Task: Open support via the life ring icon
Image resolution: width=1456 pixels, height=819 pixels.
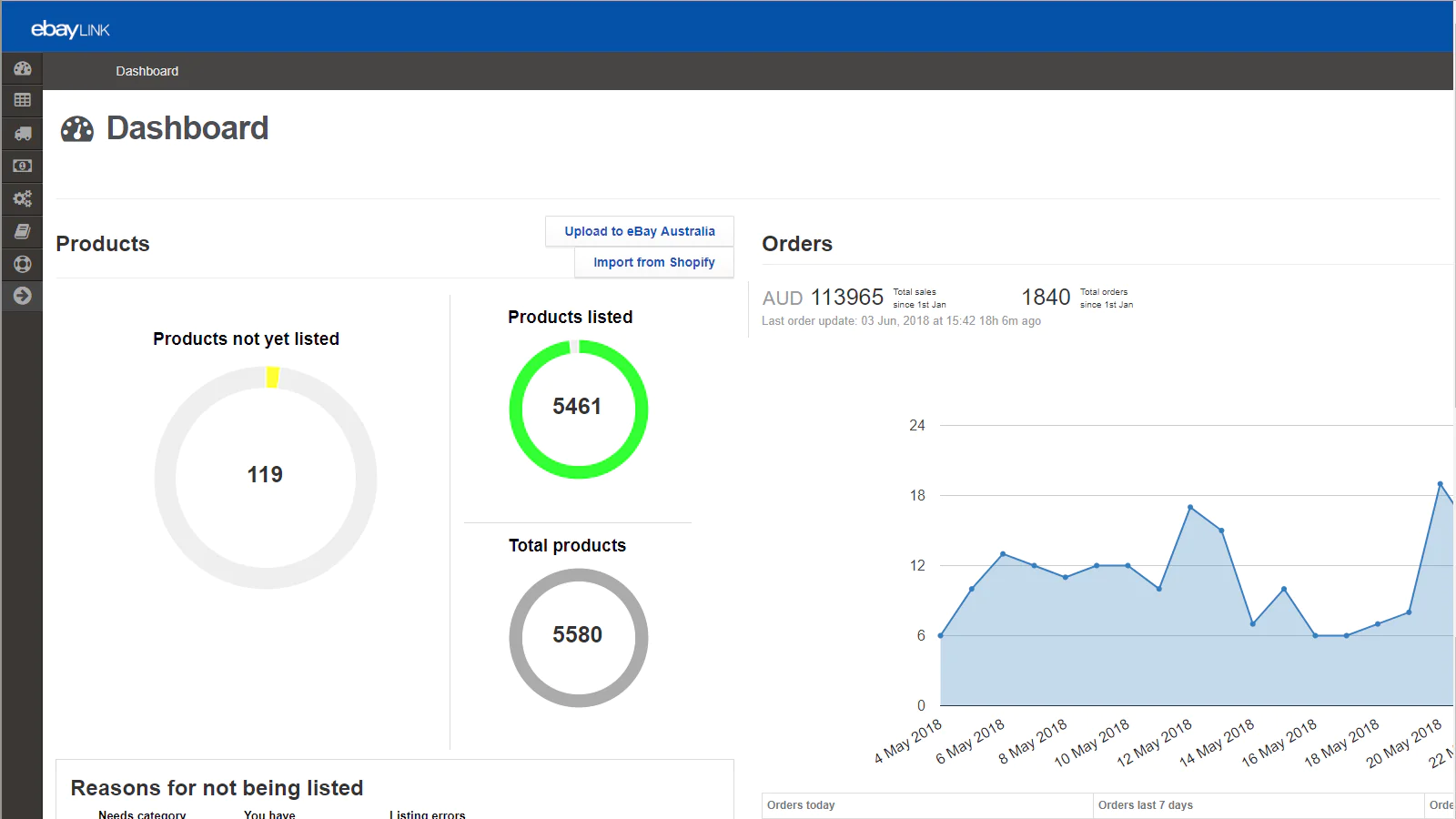Action: [x=22, y=264]
